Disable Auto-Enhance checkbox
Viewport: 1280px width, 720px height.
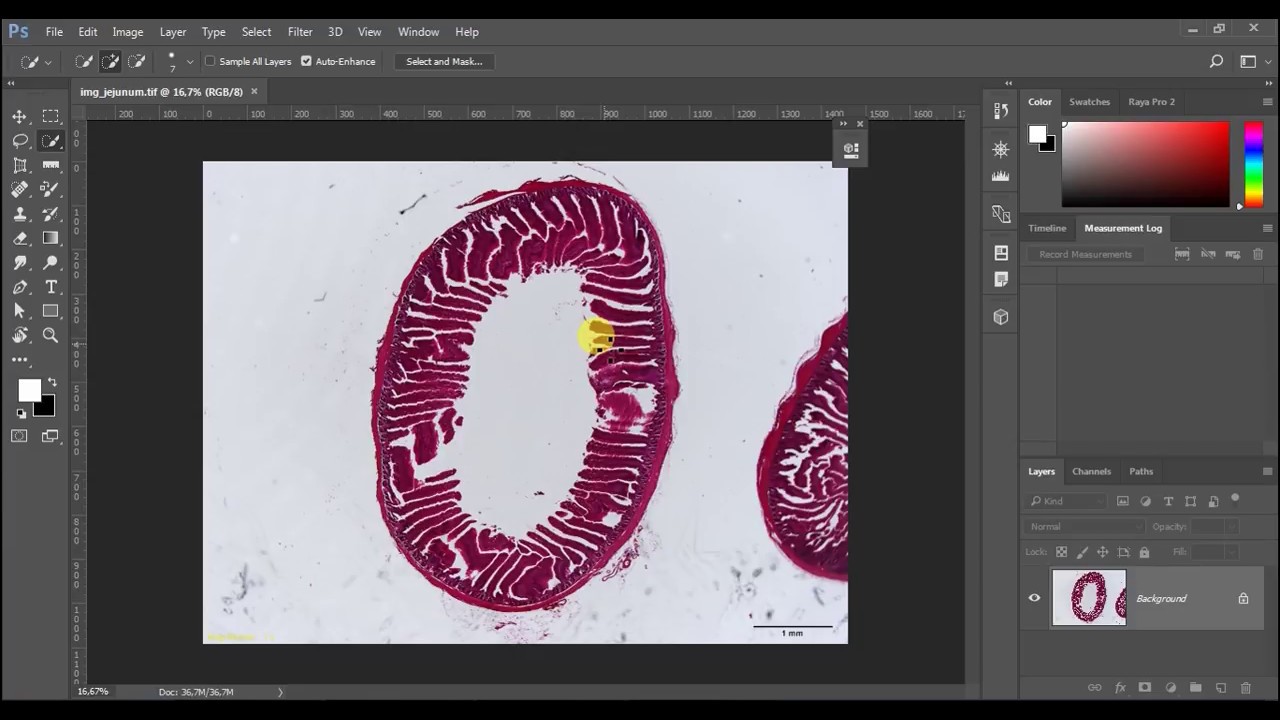click(306, 61)
